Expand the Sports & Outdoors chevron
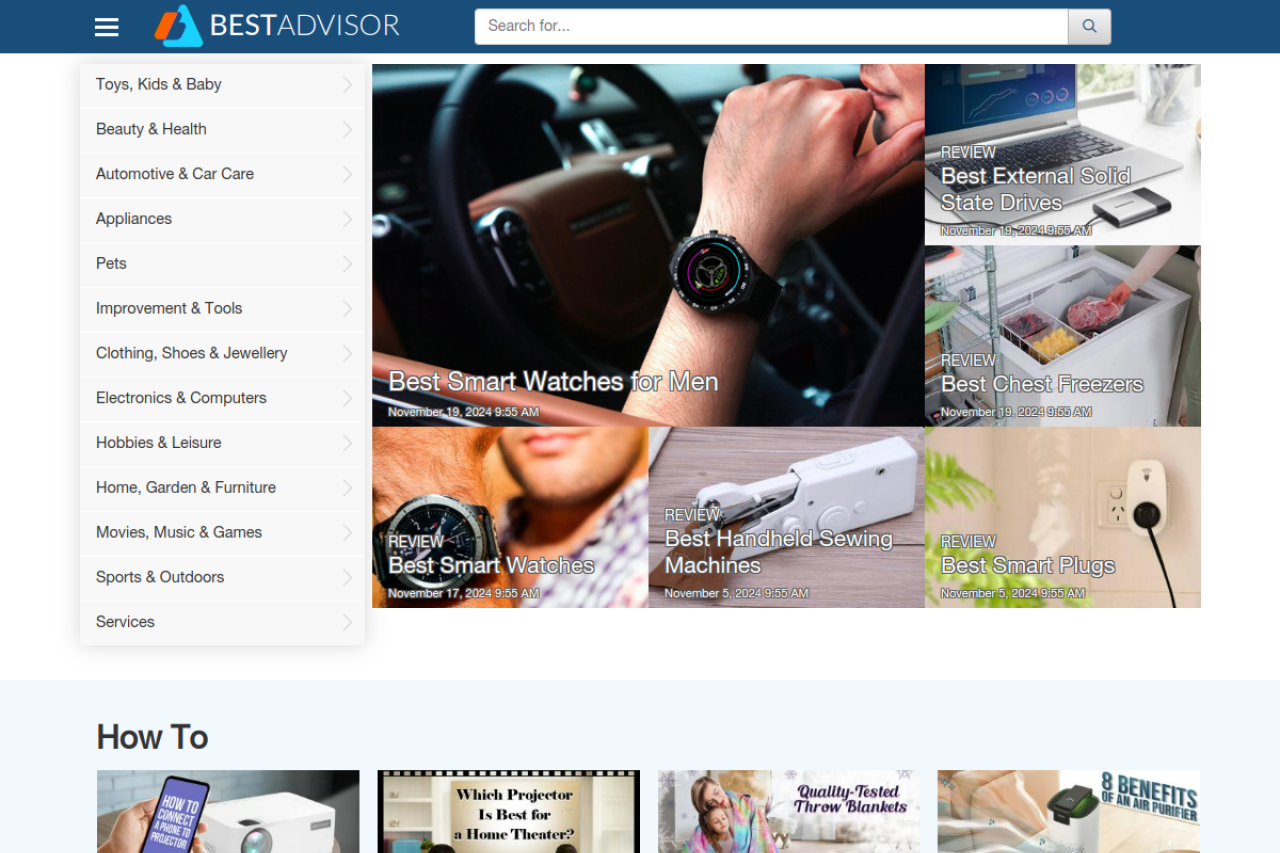 (x=347, y=577)
